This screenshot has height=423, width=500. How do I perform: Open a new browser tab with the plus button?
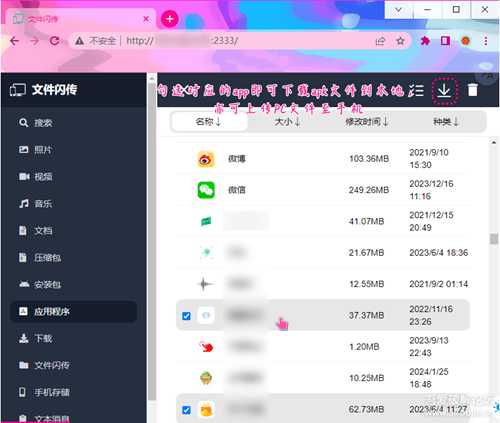pos(170,19)
